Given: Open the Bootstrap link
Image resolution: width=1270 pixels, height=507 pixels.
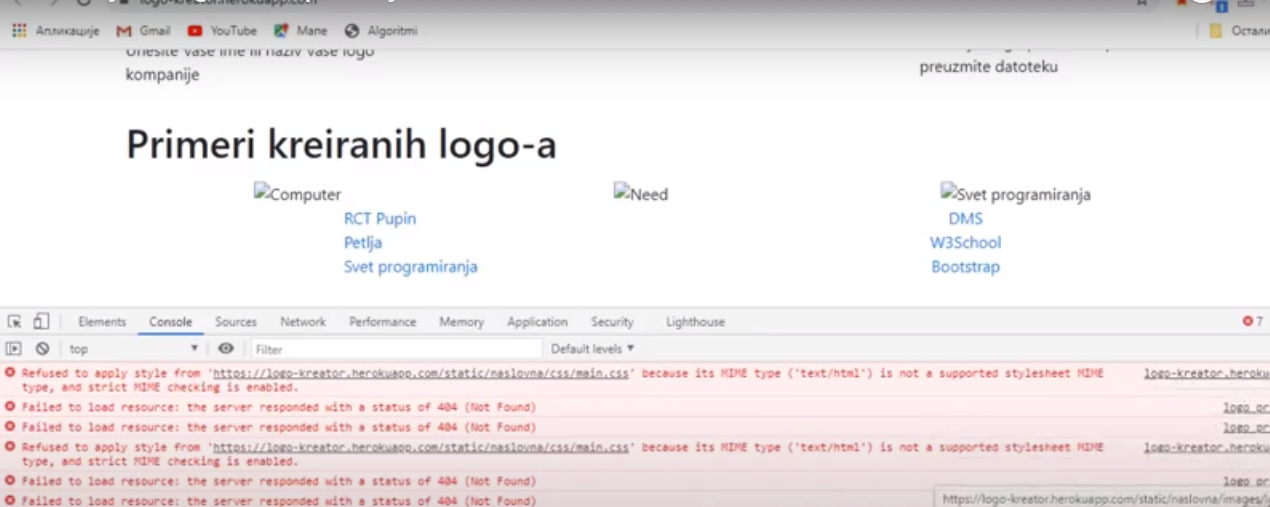Looking at the screenshot, I should tap(966, 266).
